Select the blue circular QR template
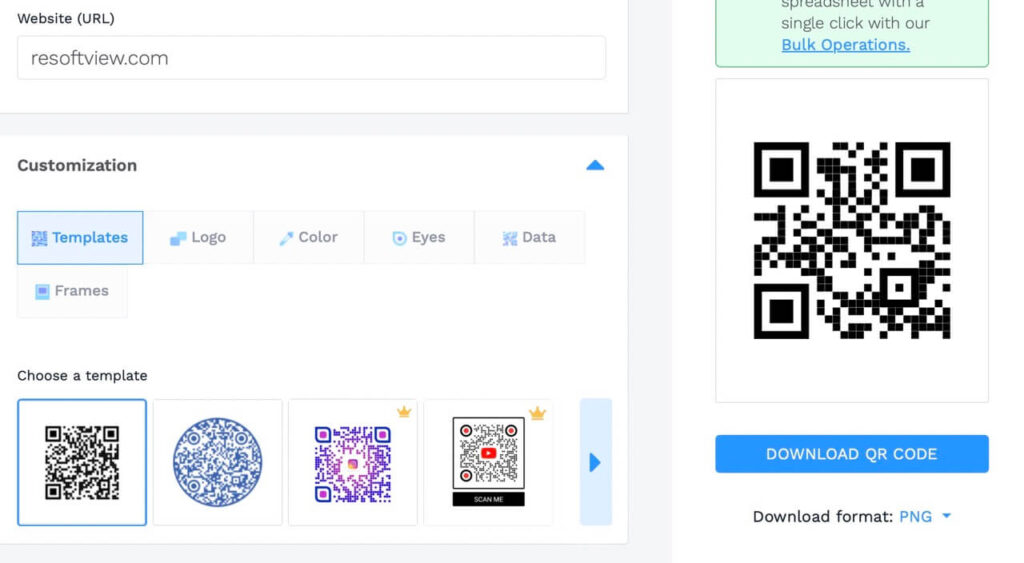 (x=217, y=462)
